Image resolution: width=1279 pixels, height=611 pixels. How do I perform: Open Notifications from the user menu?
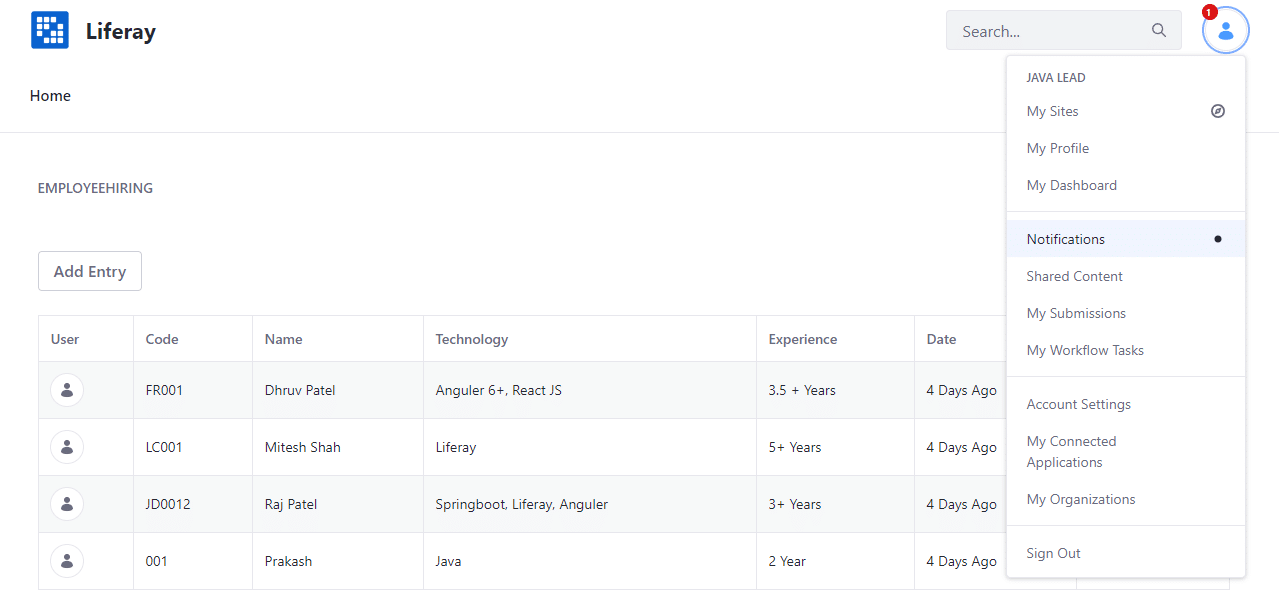pyautogui.click(x=1066, y=239)
